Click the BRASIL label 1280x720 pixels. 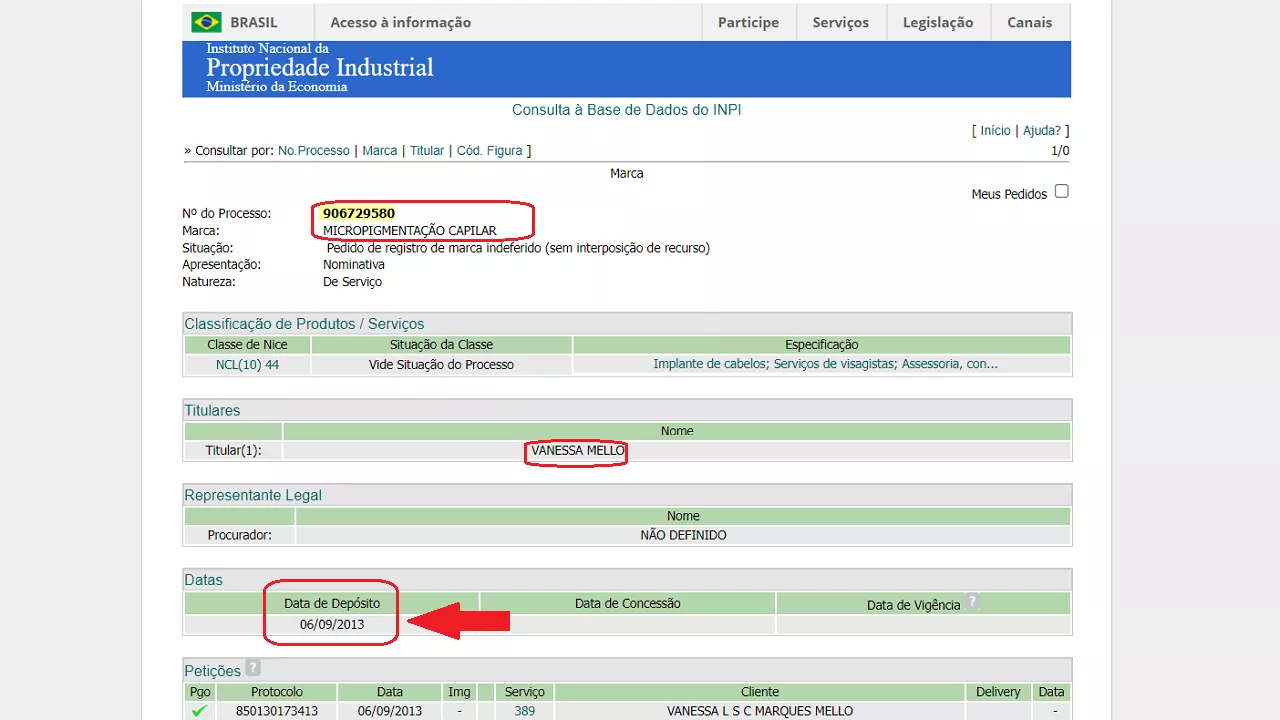point(254,22)
